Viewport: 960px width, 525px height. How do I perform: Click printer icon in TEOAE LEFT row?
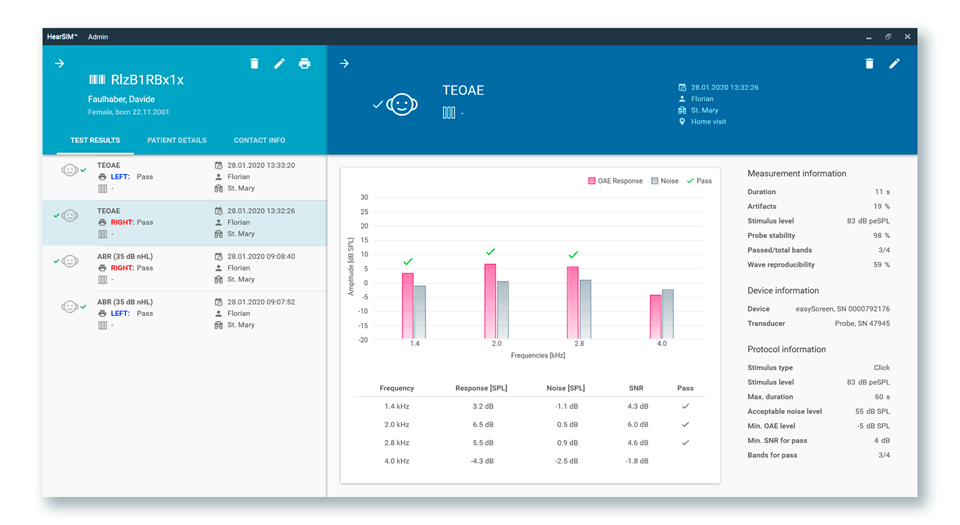pyautogui.click(x=102, y=177)
